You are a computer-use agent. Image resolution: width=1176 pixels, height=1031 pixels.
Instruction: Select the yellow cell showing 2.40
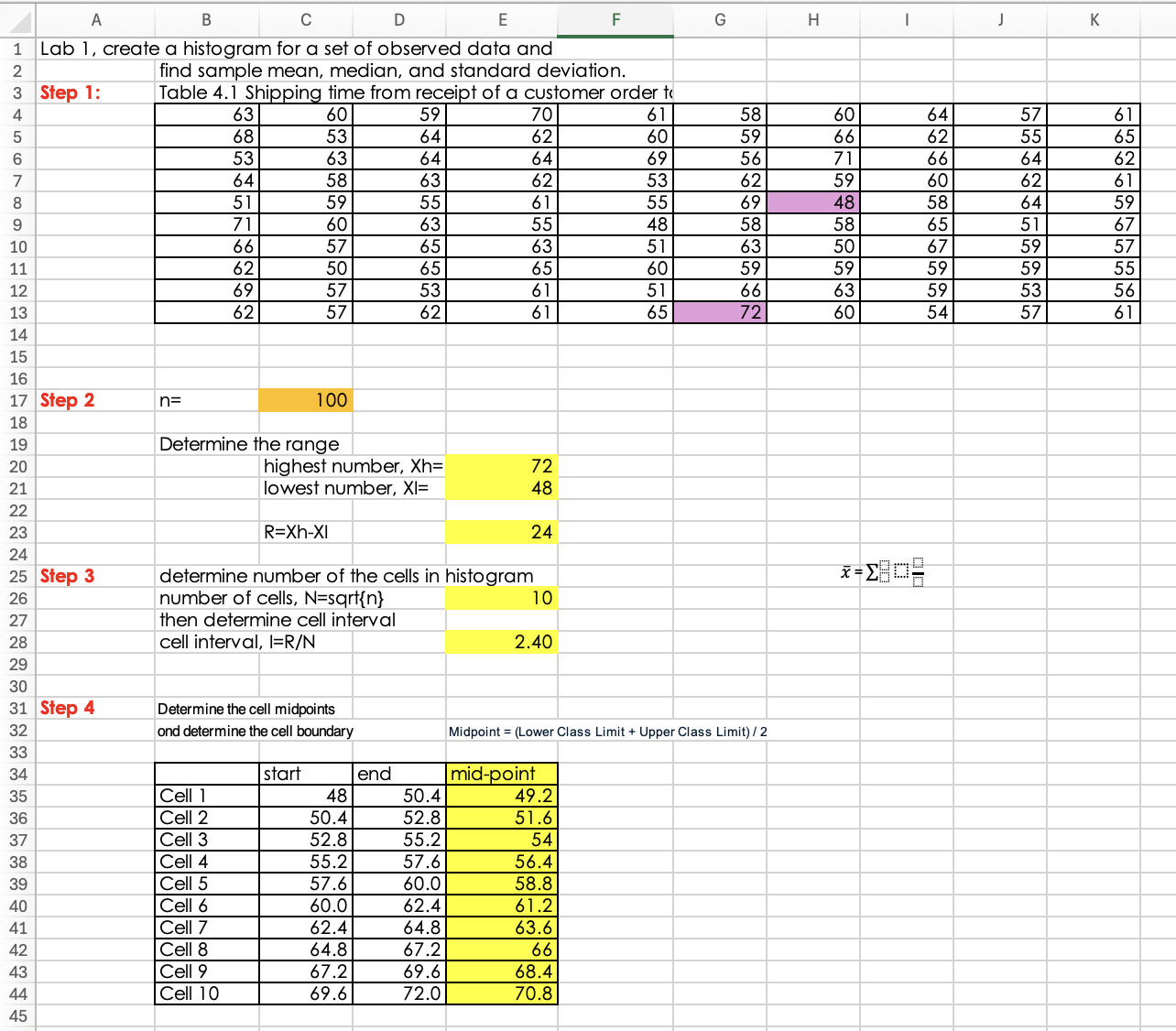click(502, 642)
